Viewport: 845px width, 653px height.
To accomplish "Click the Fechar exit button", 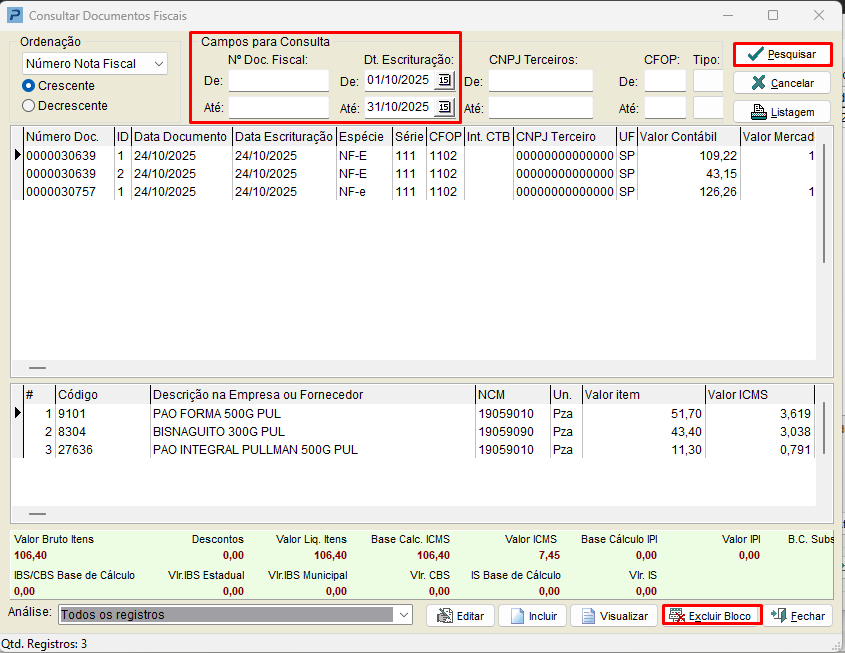I will click(x=798, y=616).
